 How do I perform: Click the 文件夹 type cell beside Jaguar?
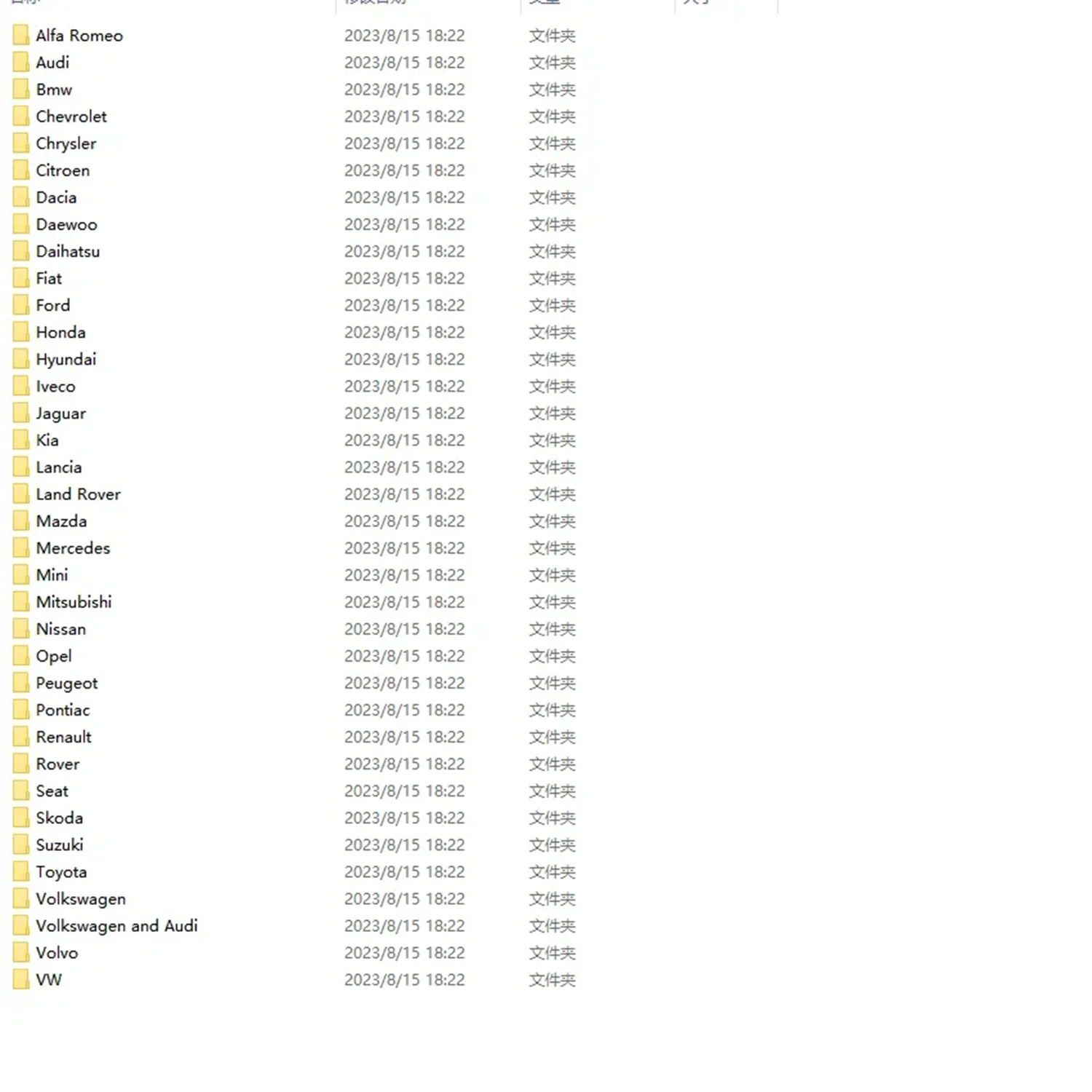click(553, 413)
